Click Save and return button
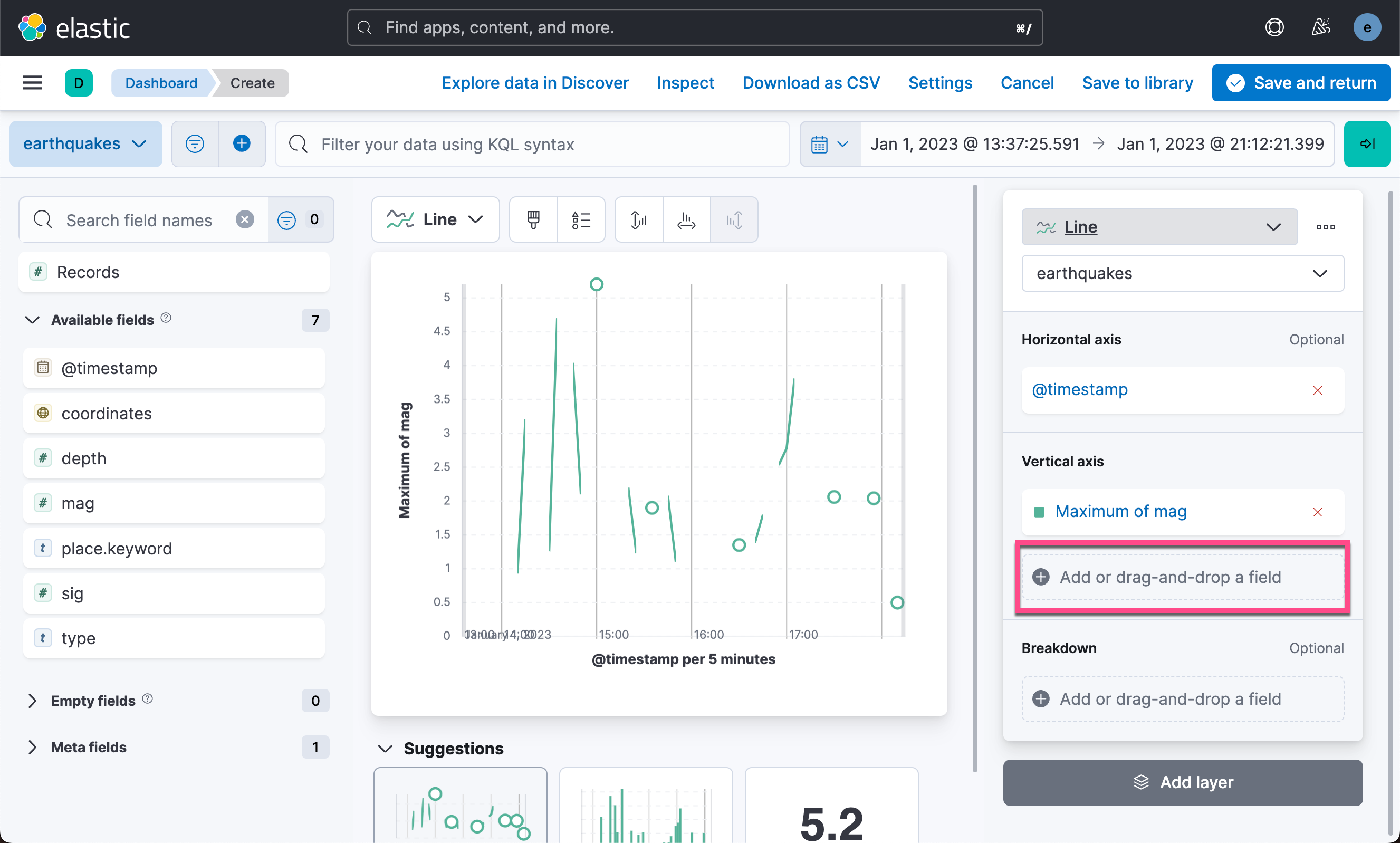The image size is (1400, 843). tap(1301, 83)
